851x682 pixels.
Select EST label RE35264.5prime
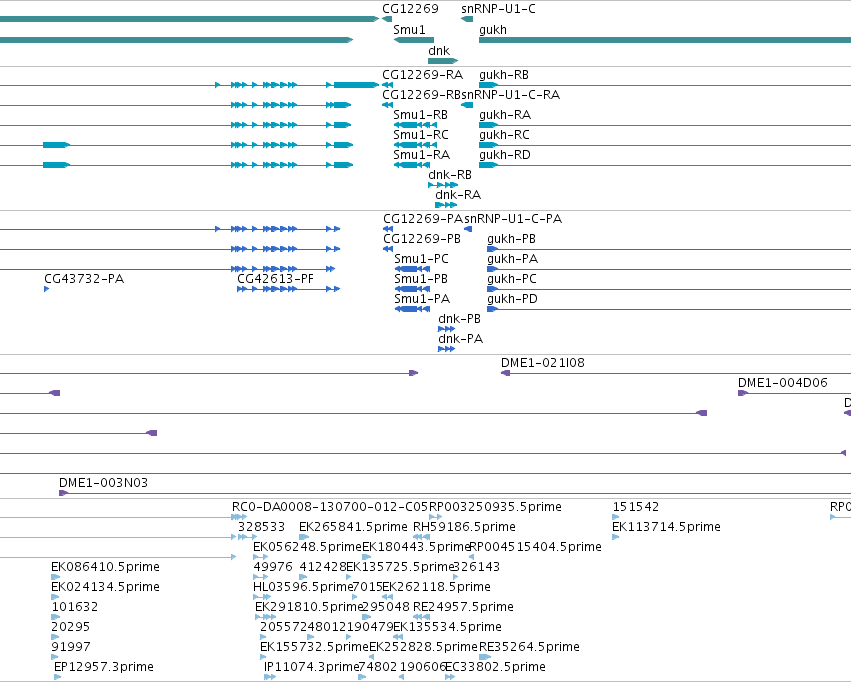(x=529, y=648)
